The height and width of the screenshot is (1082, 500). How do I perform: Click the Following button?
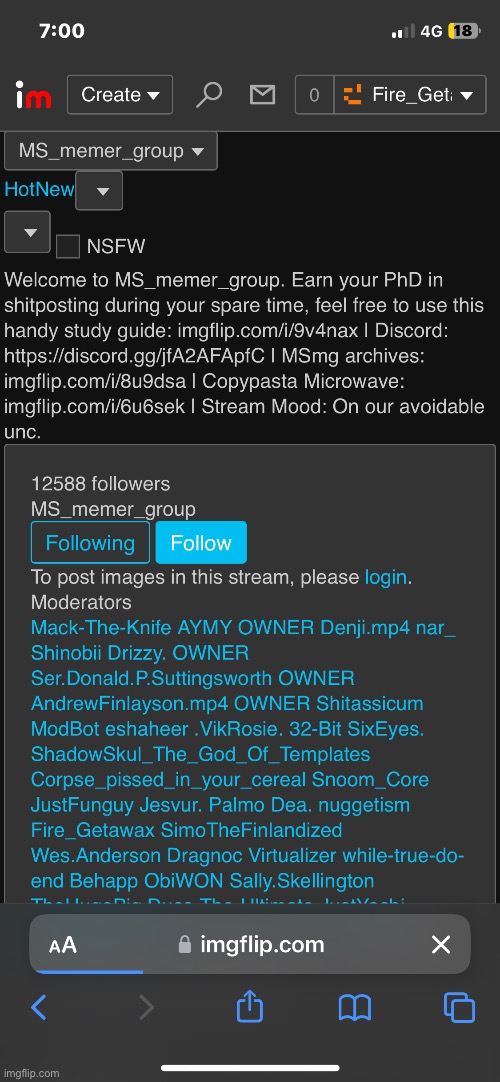(x=90, y=542)
